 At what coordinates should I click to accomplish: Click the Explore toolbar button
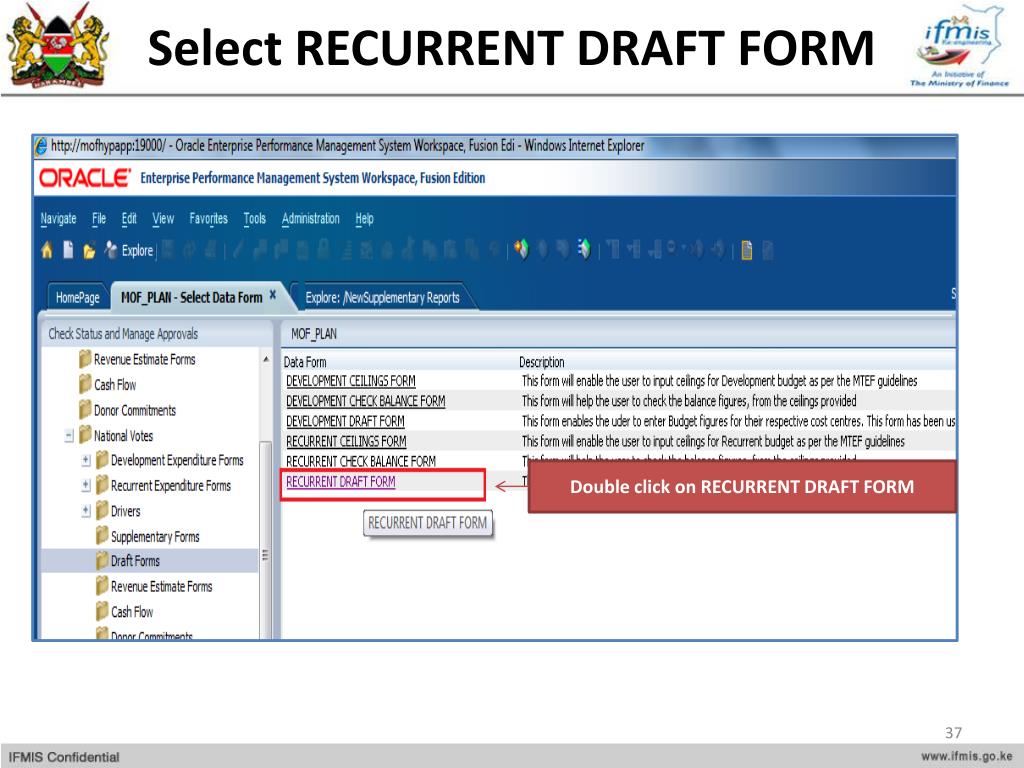(x=129, y=250)
